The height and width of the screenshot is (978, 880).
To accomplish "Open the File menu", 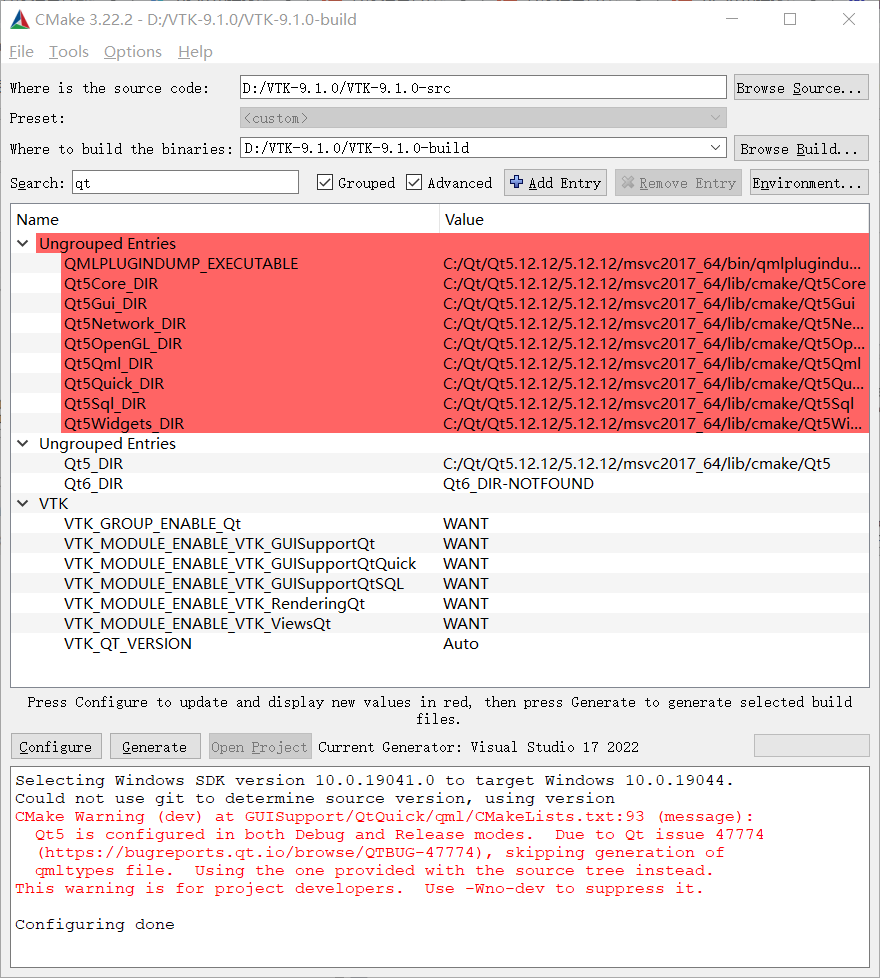I will [20, 51].
